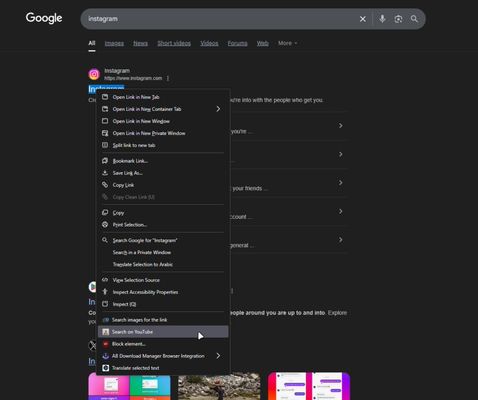Image resolution: width=478 pixels, height=400 pixels.
Task: Go to the Google logo homepage
Action: 44,18
